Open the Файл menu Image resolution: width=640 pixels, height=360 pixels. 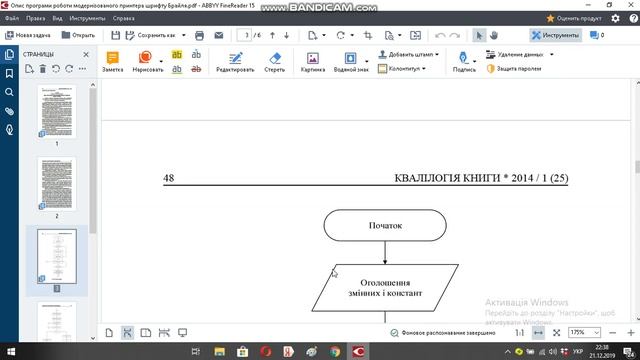(12, 18)
